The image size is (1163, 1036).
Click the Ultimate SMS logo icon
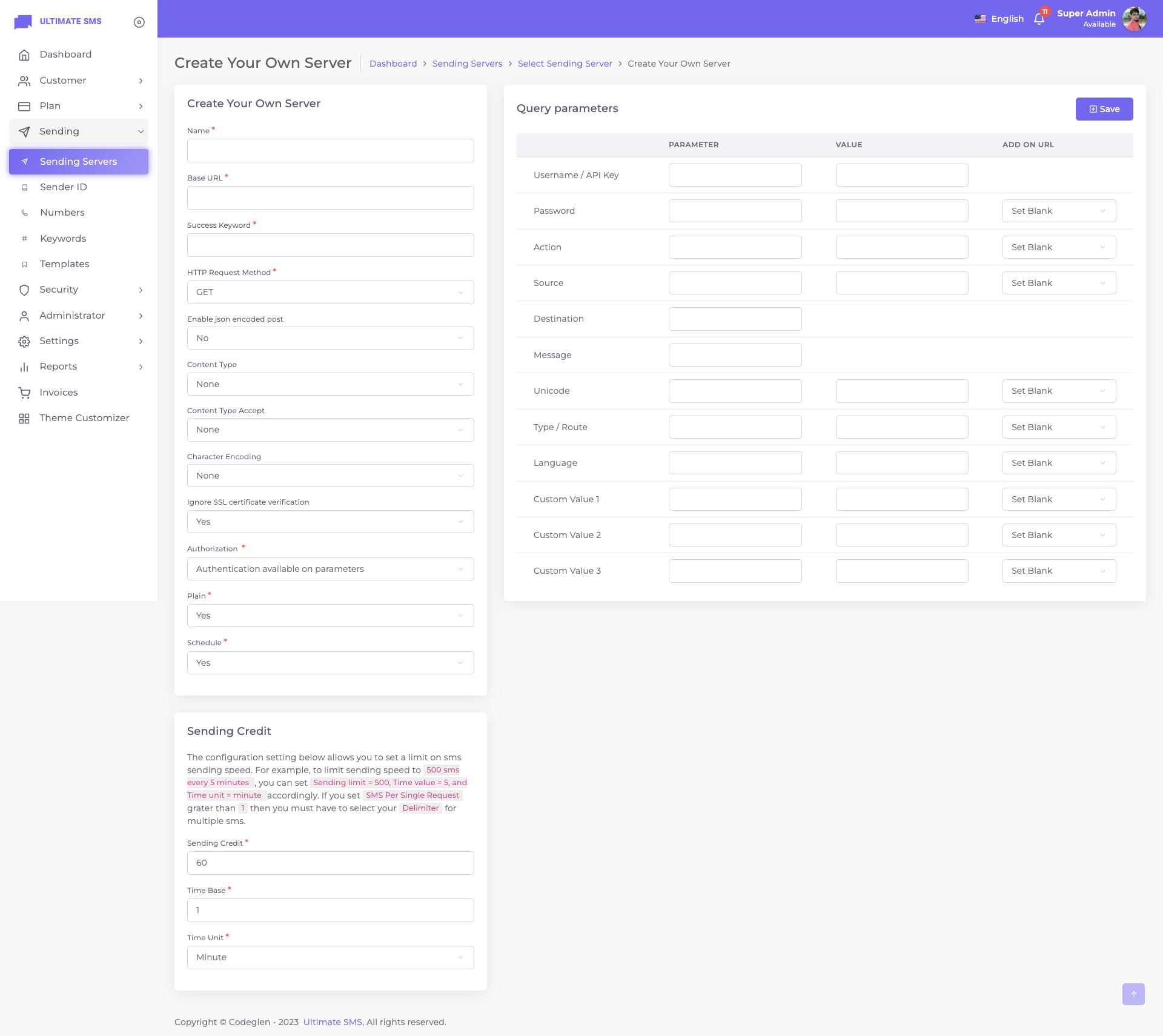(x=23, y=22)
